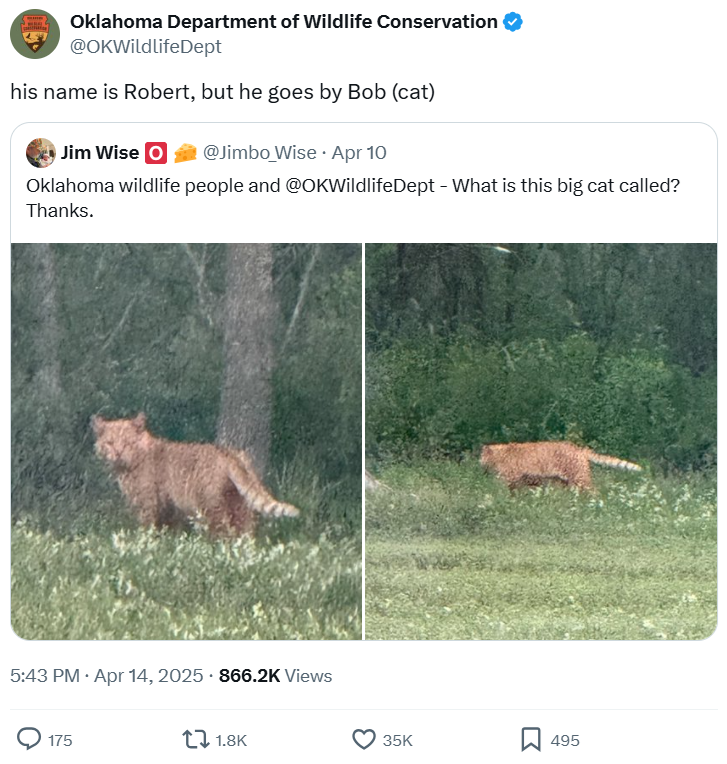
Task: Click the cheese emoji beside Jim Wise
Action: coord(185,153)
